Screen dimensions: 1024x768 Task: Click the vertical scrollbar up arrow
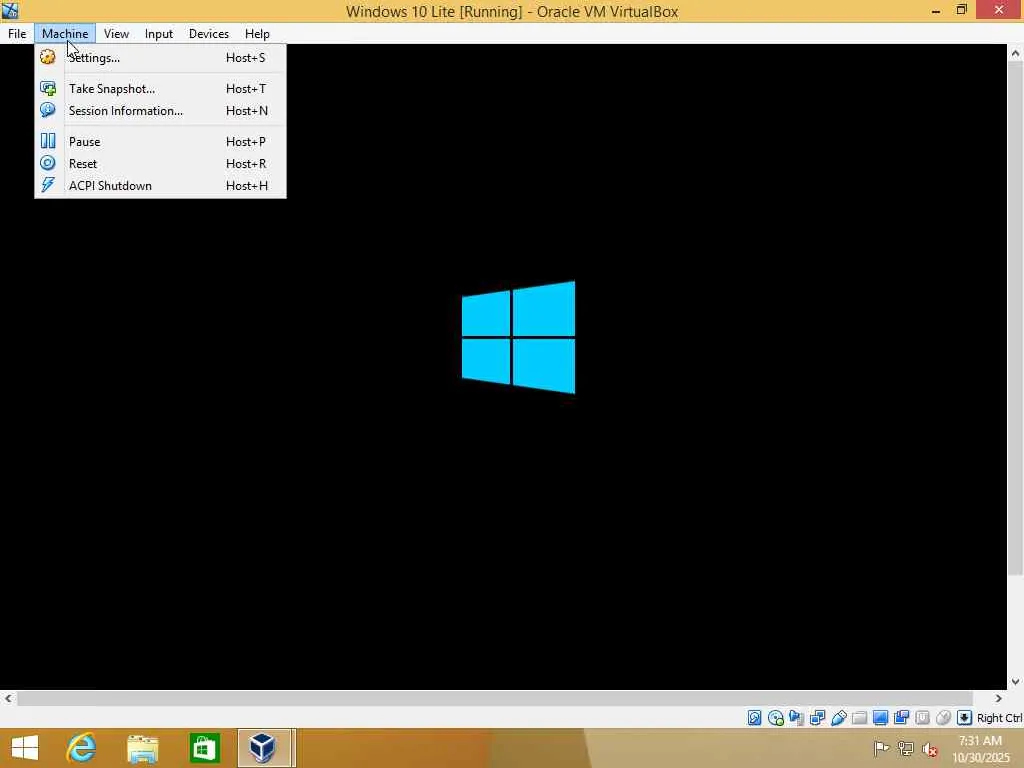pyautogui.click(x=1015, y=54)
